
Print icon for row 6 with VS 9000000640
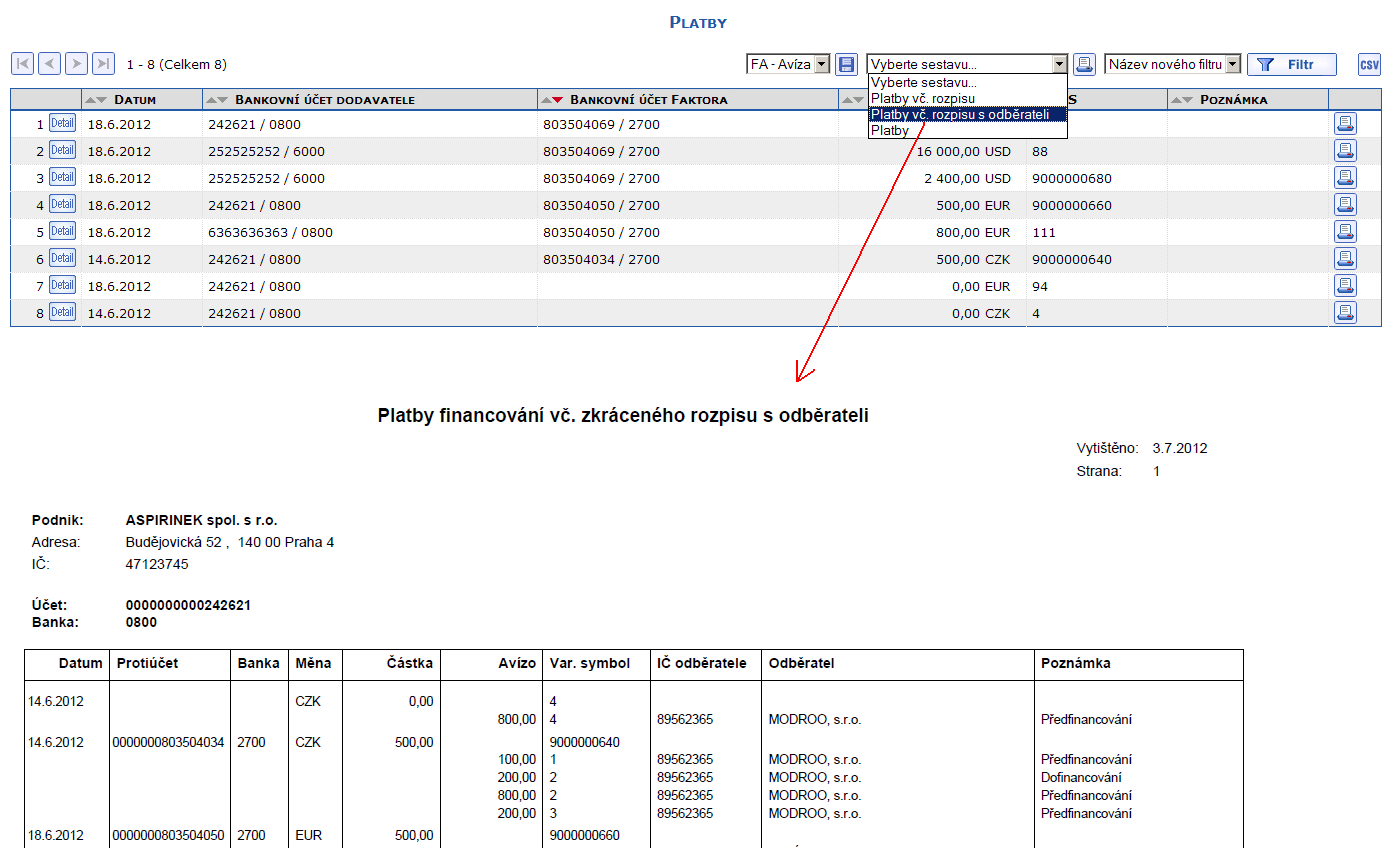pyautogui.click(x=1345, y=259)
